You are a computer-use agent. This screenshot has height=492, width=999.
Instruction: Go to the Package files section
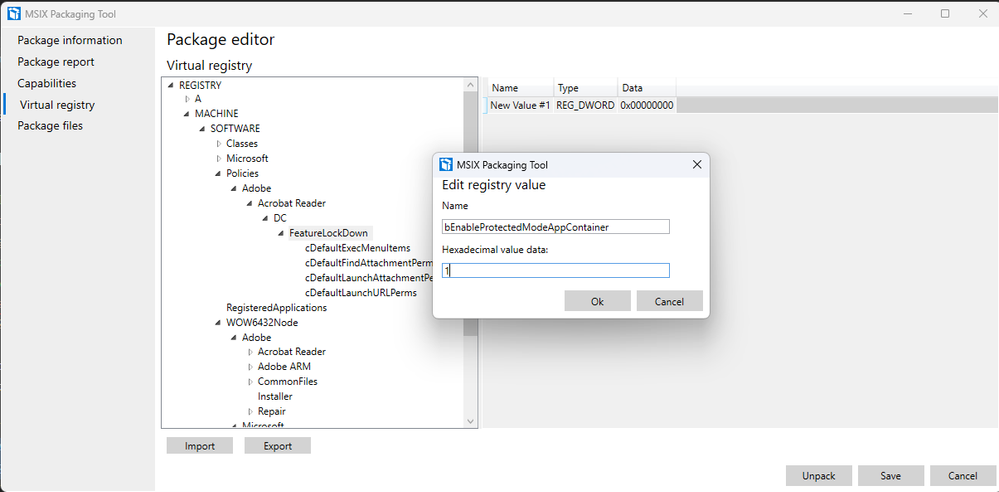[x=50, y=126]
